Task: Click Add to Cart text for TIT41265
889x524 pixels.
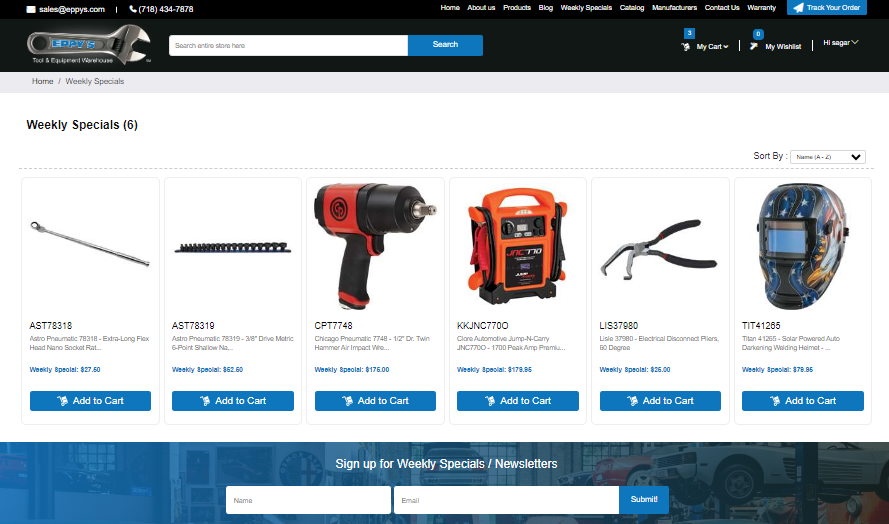Action: 811,401
